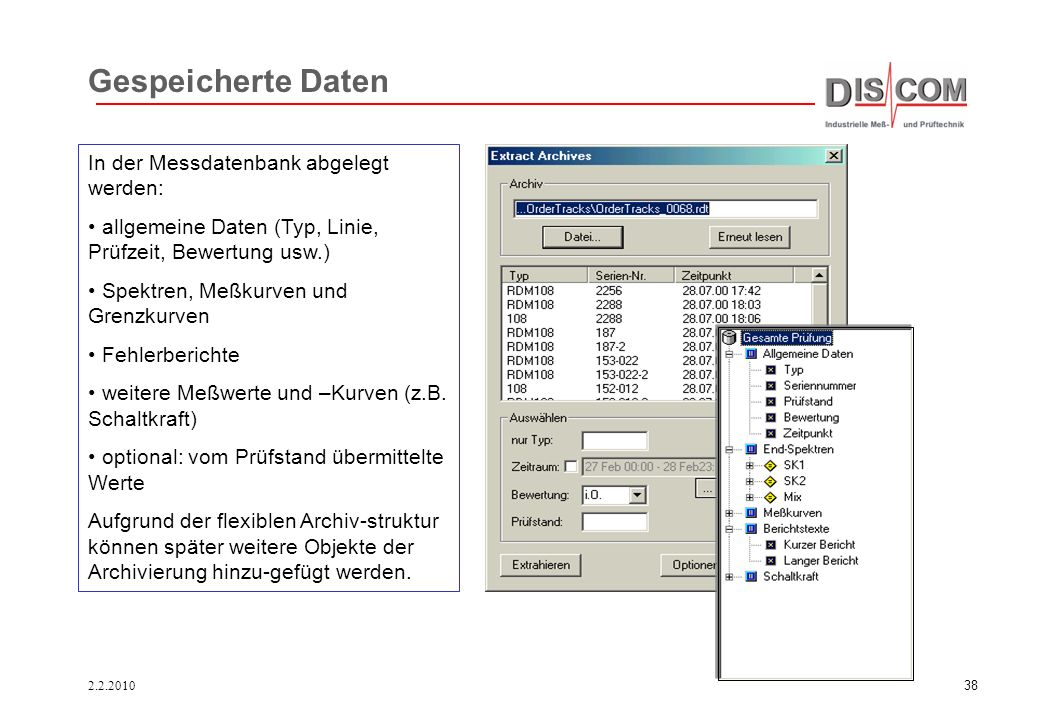1040x720 pixels.
Task: Toggle the Seriennummer checkbox in tree
Action: pyautogui.click(x=771, y=386)
